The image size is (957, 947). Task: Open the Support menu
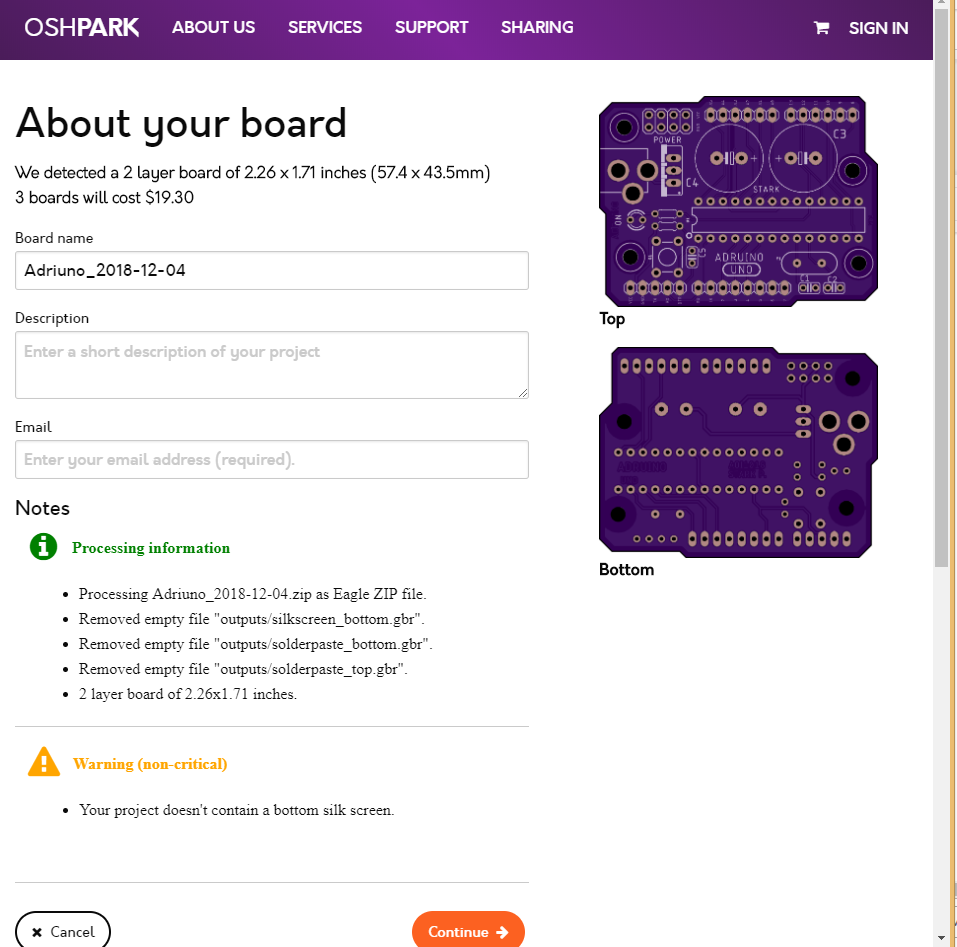point(431,28)
